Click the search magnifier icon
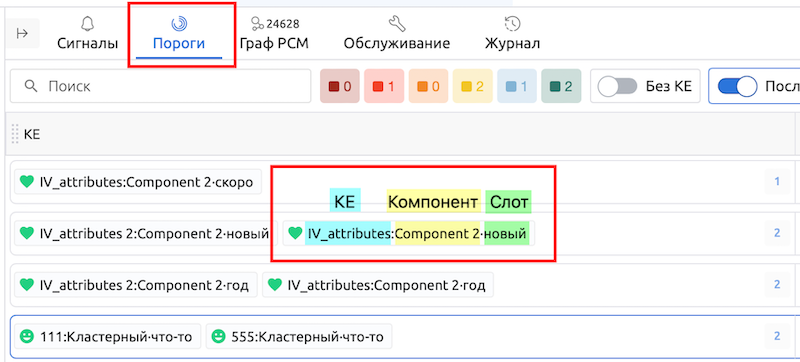Screen dimensions: 800x362 coord(31,86)
